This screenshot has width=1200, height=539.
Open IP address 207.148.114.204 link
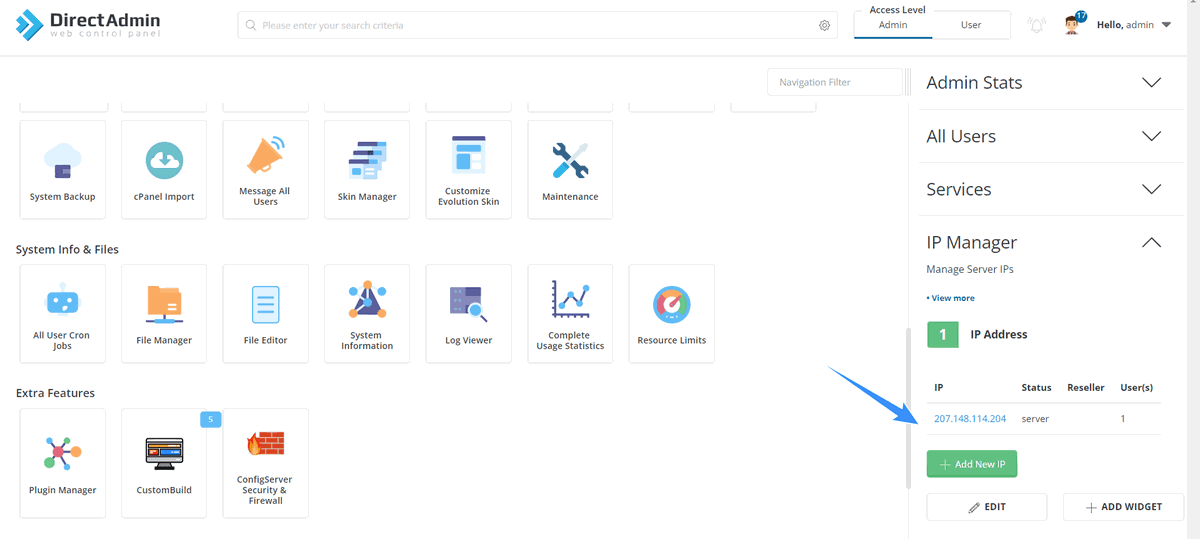(970, 419)
